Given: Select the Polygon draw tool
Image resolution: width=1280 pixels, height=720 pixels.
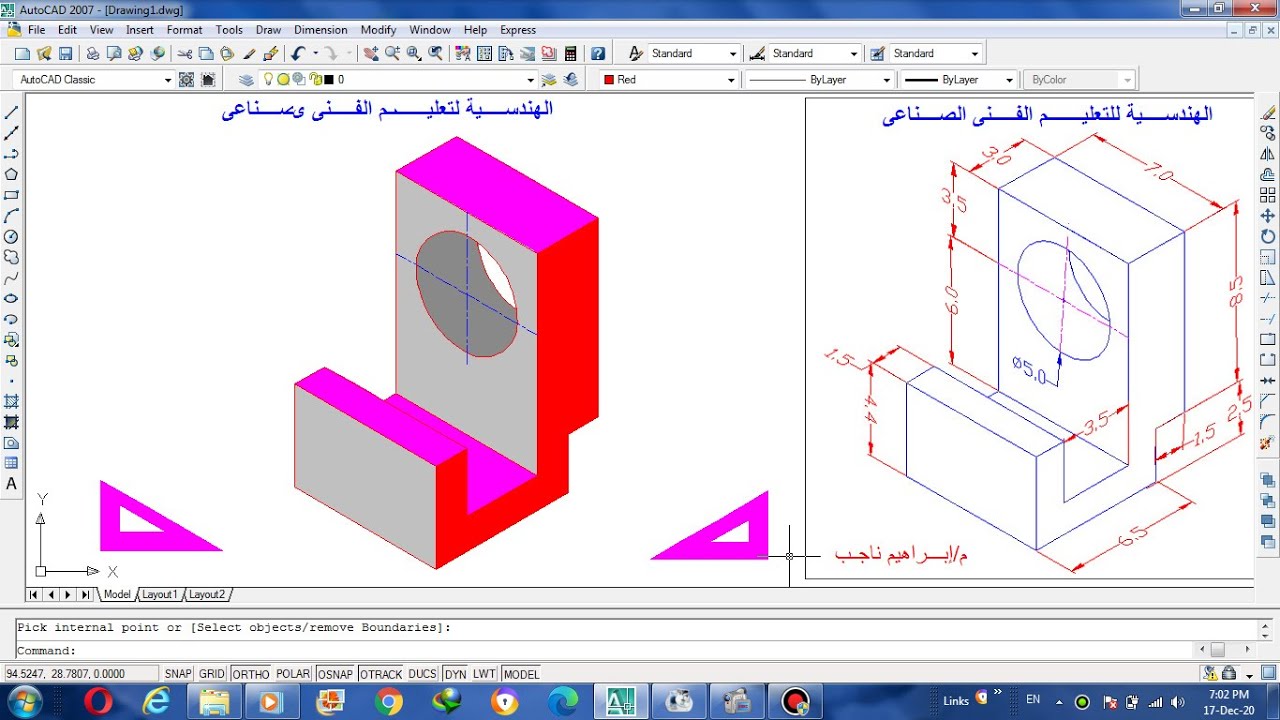Looking at the screenshot, I should pos(12,174).
